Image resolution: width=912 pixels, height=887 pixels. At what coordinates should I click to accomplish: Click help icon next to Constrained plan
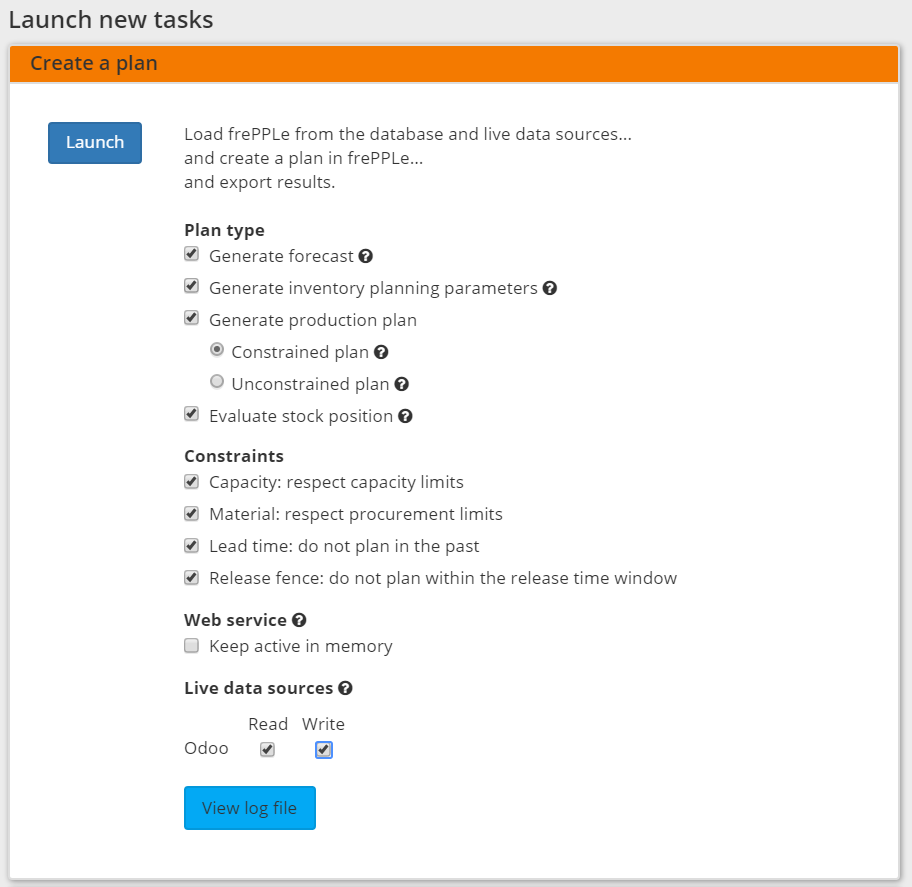pos(381,352)
